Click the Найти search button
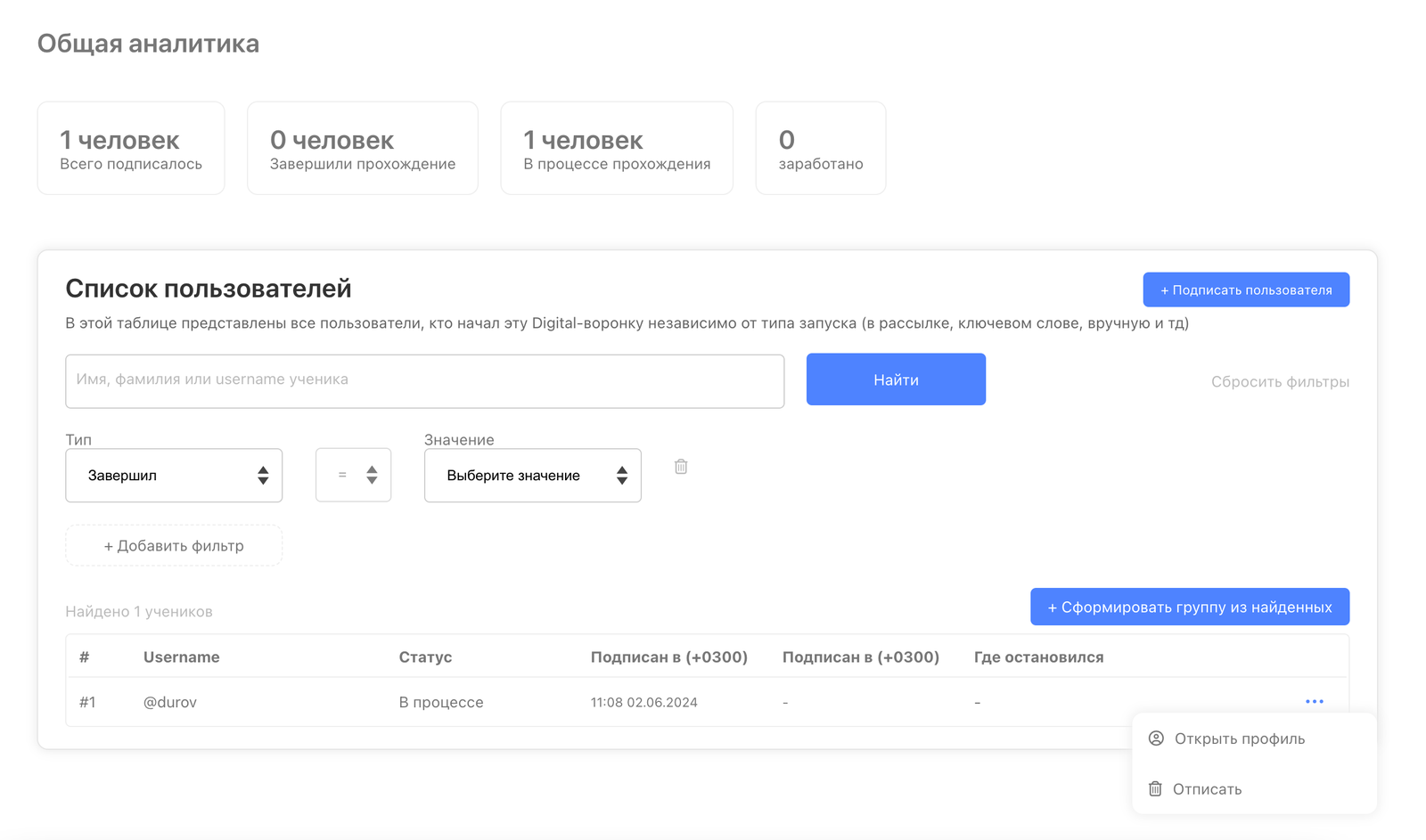This screenshot has height=840, width=1426. pos(896,379)
